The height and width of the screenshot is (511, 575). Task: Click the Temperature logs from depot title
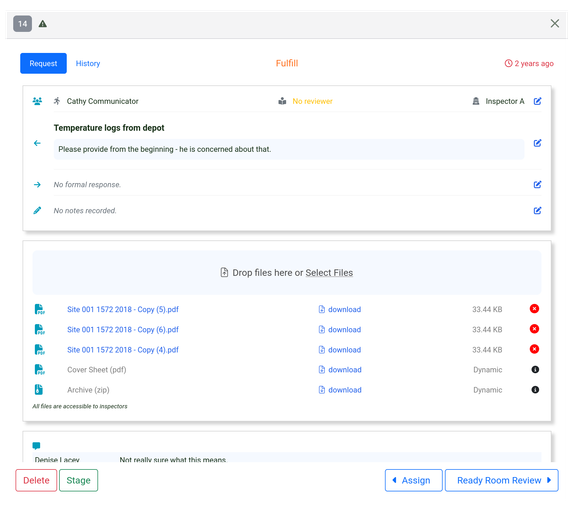pyautogui.click(x=109, y=128)
